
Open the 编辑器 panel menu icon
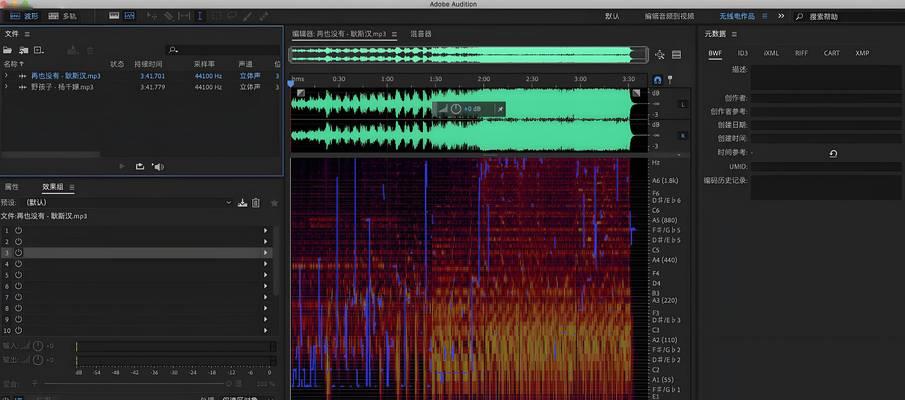[x=394, y=35]
